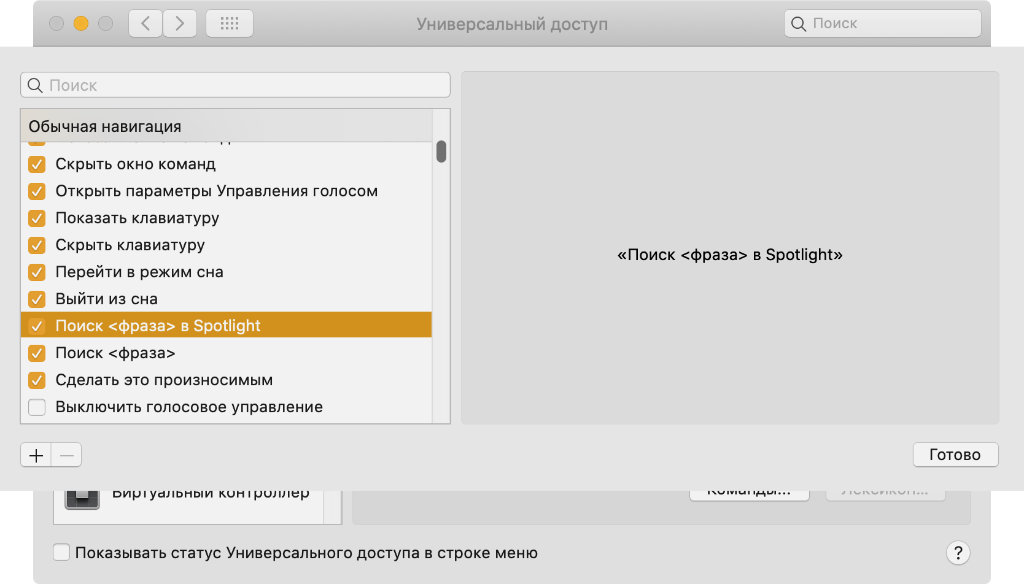This screenshot has width=1024, height=584.
Task: Click the command list scrollbar thumb
Action: [x=441, y=151]
